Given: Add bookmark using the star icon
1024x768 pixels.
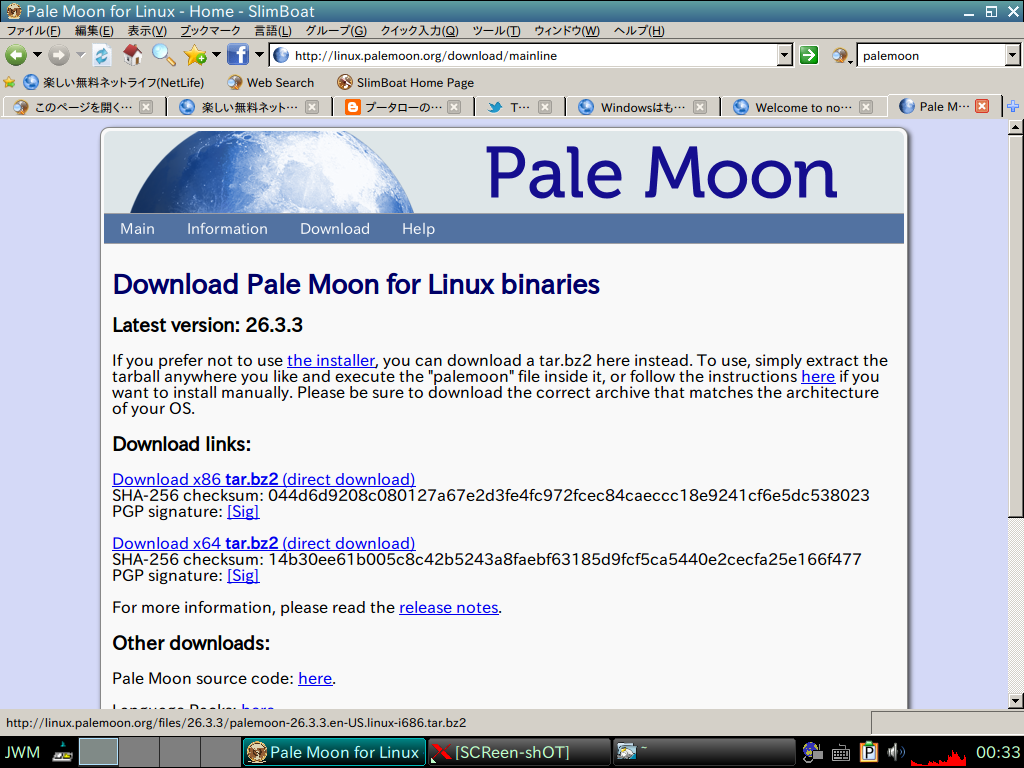Looking at the screenshot, I should (195, 56).
